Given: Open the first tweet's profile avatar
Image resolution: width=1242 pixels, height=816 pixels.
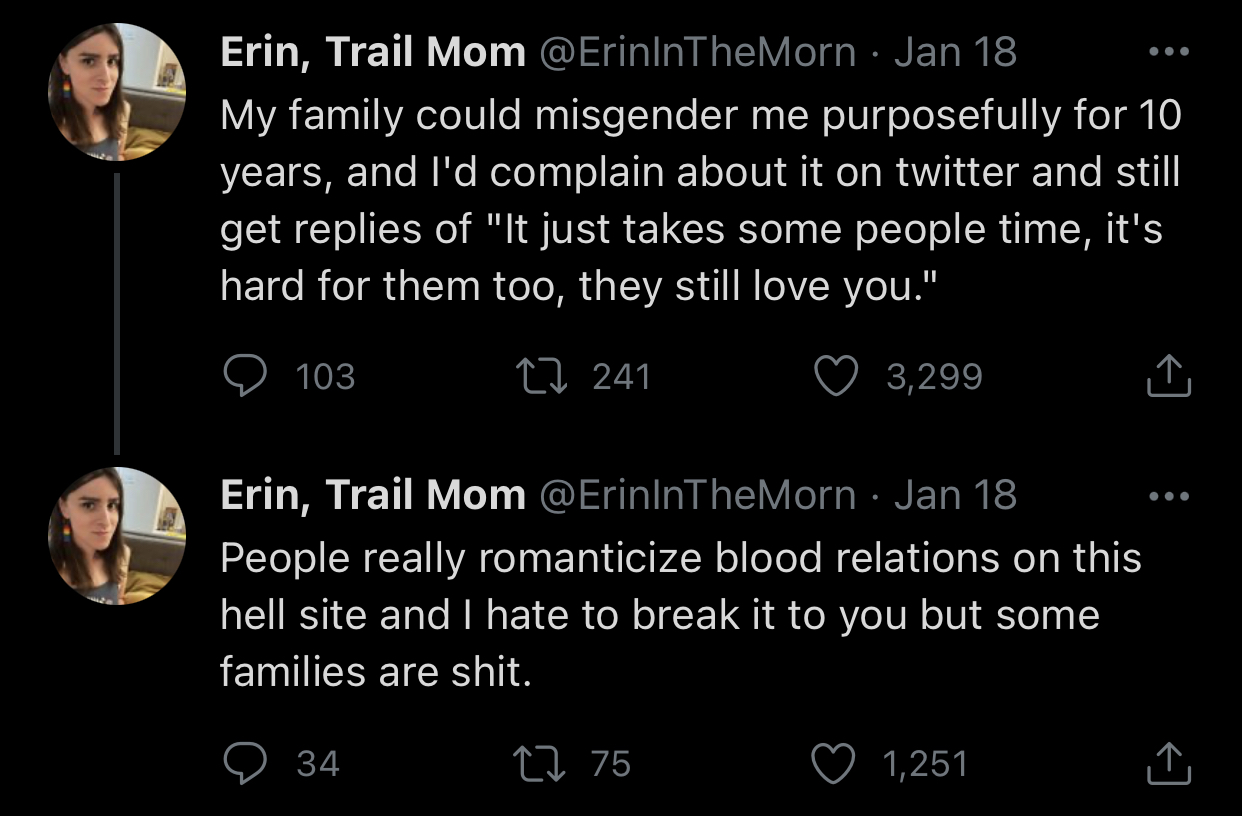Looking at the screenshot, I should (x=118, y=92).
